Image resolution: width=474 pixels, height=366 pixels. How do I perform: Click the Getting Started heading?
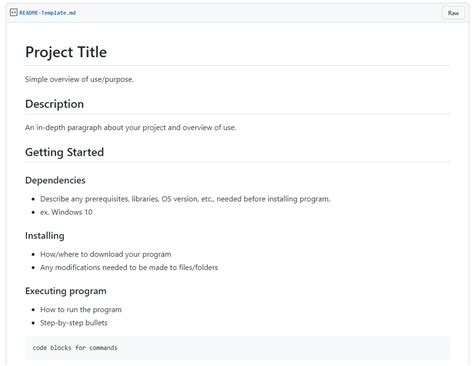(x=64, y=152)
